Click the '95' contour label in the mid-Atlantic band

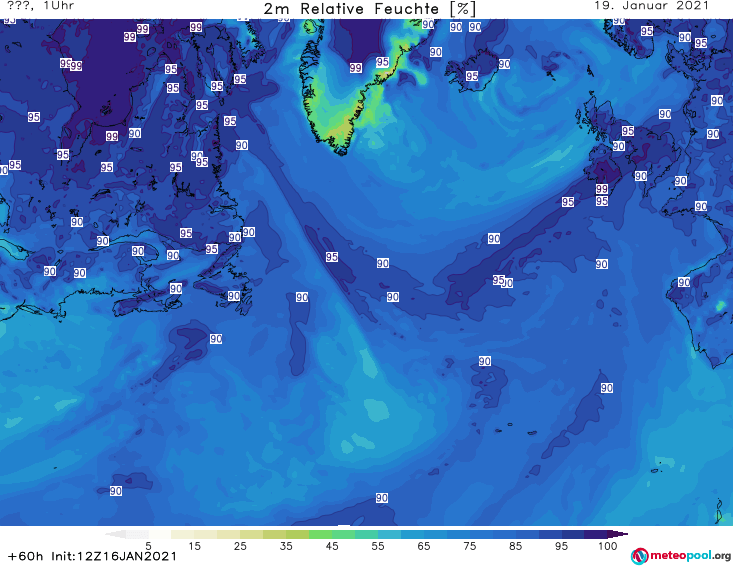[x=332, y=257]
